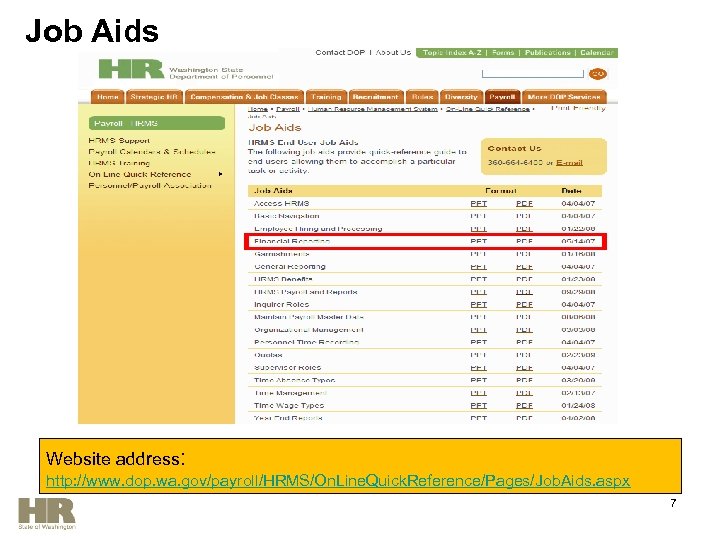Viewport: 720px width, 540px height.
Task: Select the 'Financial Reporting' row title
Action: pyautogui.click(x=292, y=241)
